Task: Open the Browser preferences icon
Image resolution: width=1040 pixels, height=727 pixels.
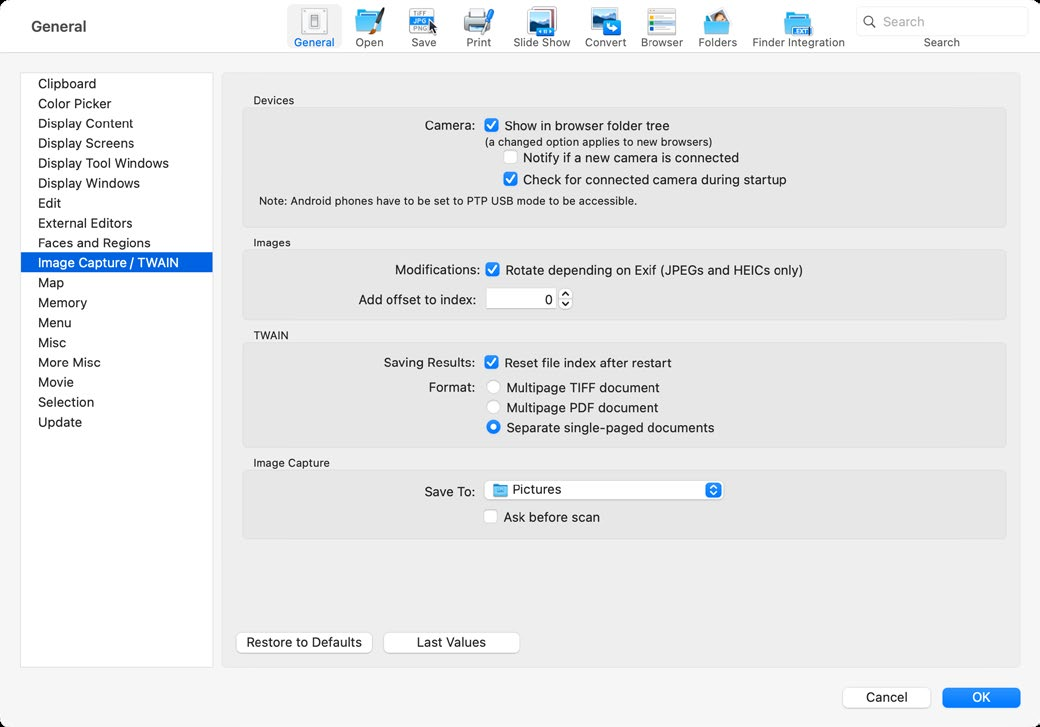Action: (661, 27)
